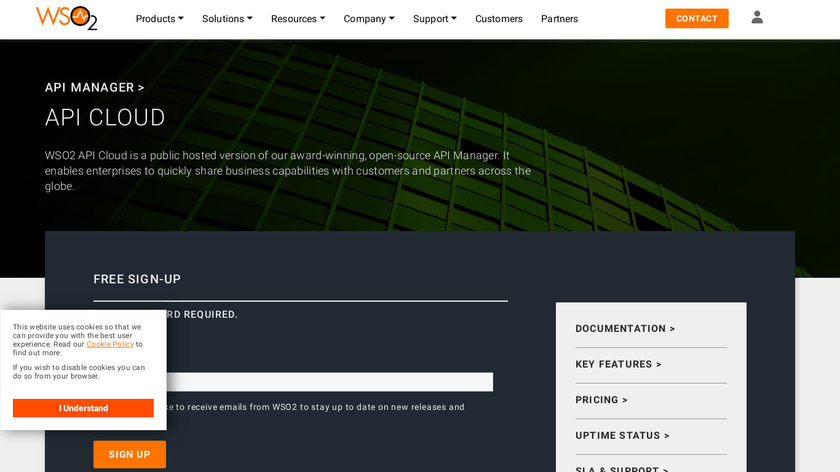The image size is (840, 472).
Task: Open the PRICING sidebar link
Action: [601, 400]
